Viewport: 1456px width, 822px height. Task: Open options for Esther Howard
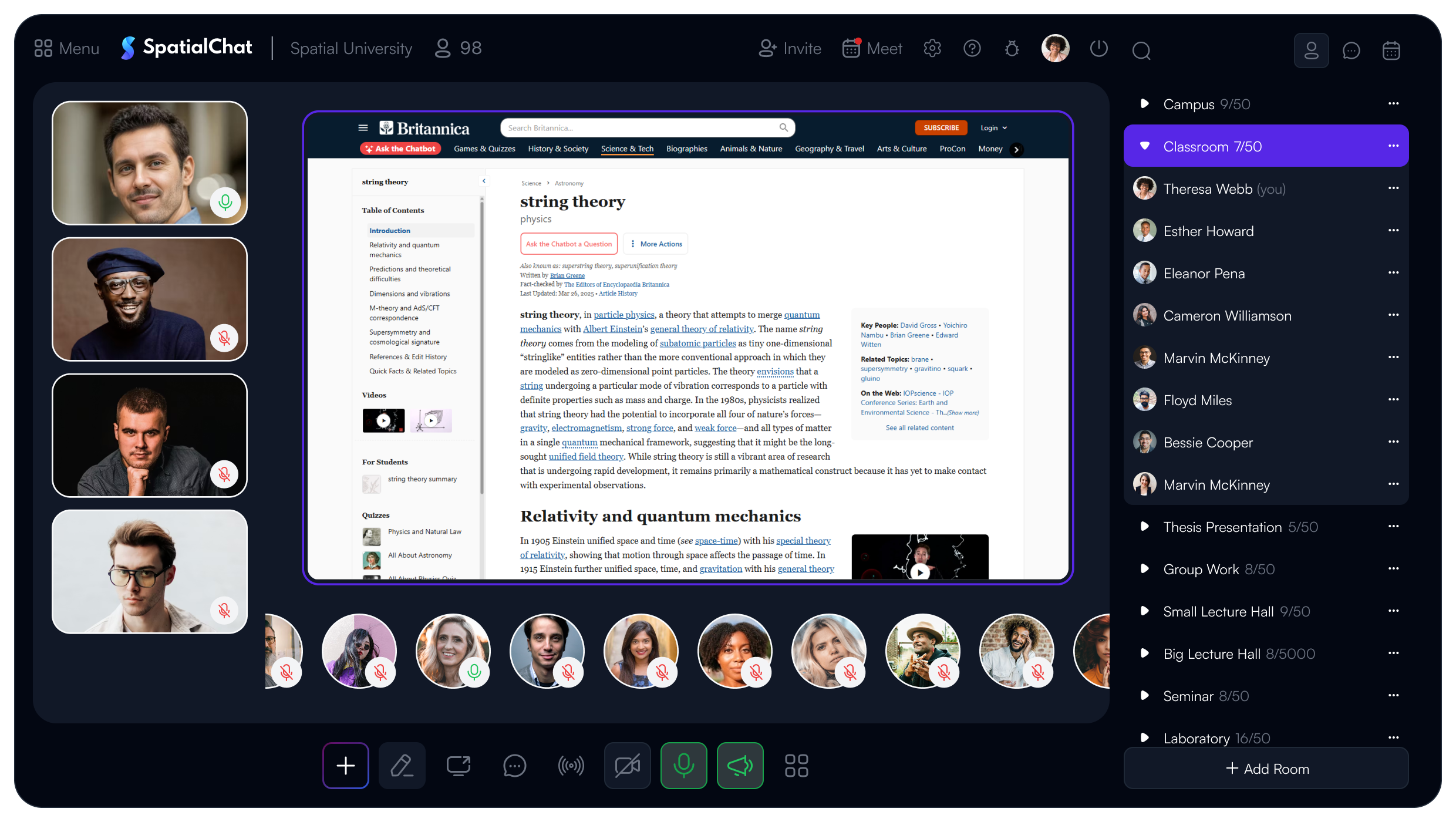click(x=1393, y=230)
